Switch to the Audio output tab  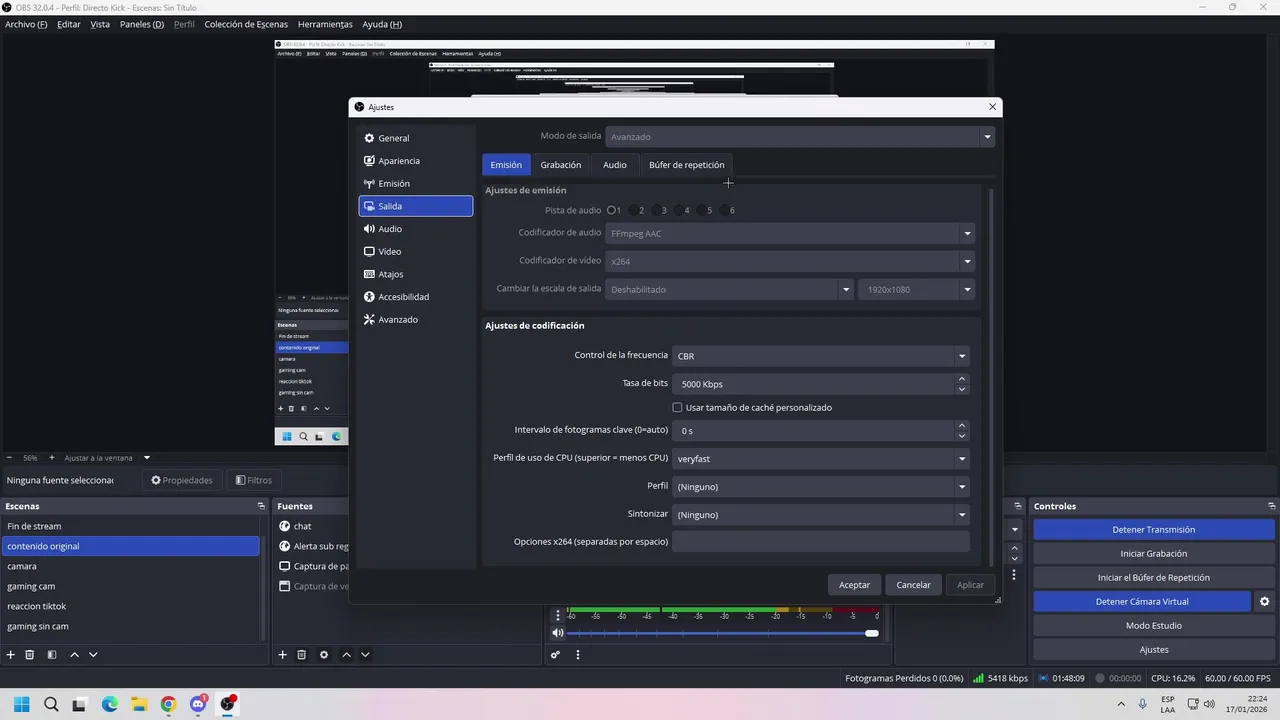coord(614,165)
